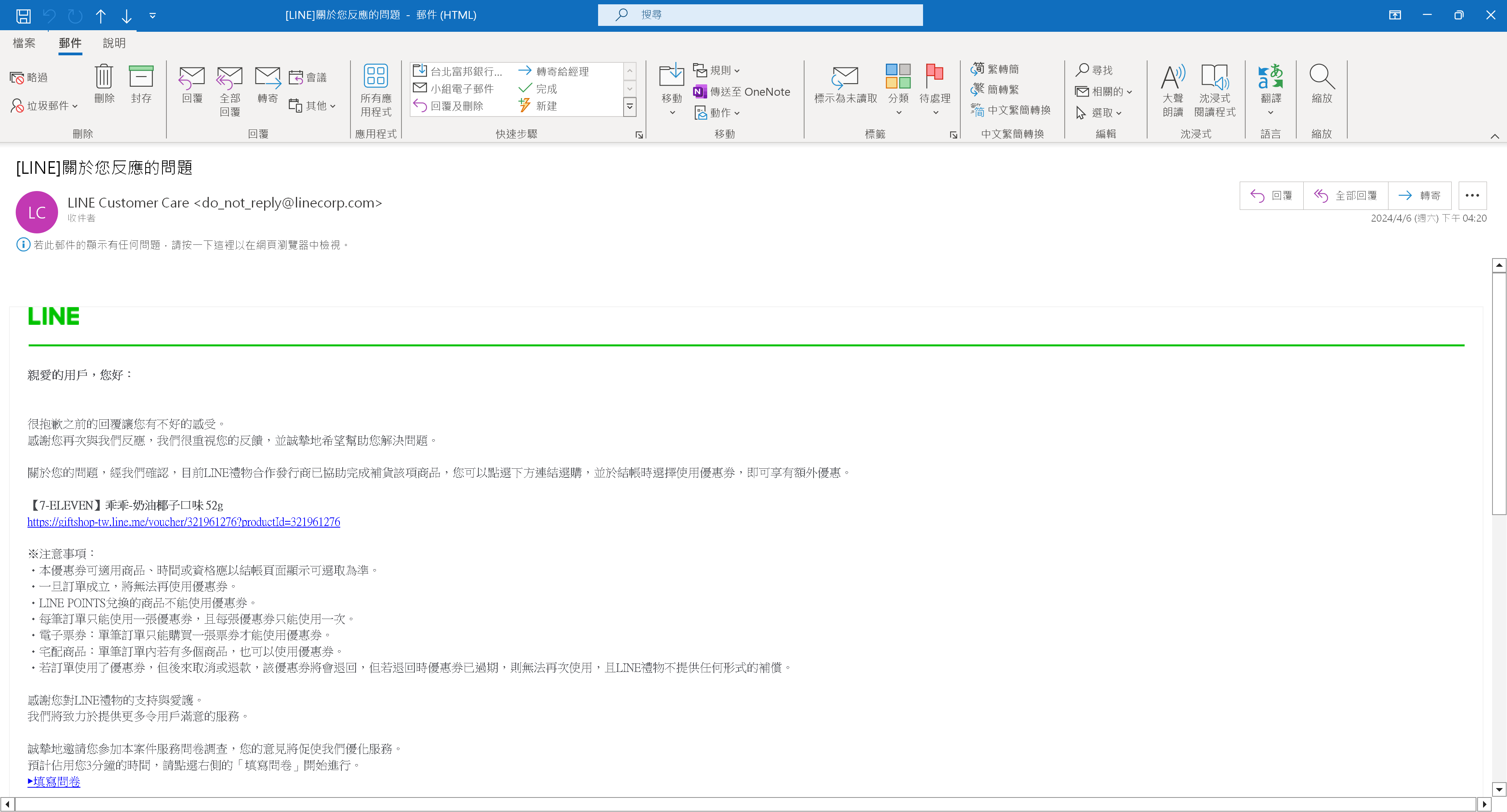Click ribbon 全部回覆 icon
Viewport: 1507px width, 812px height.
[x=230, y=91]
